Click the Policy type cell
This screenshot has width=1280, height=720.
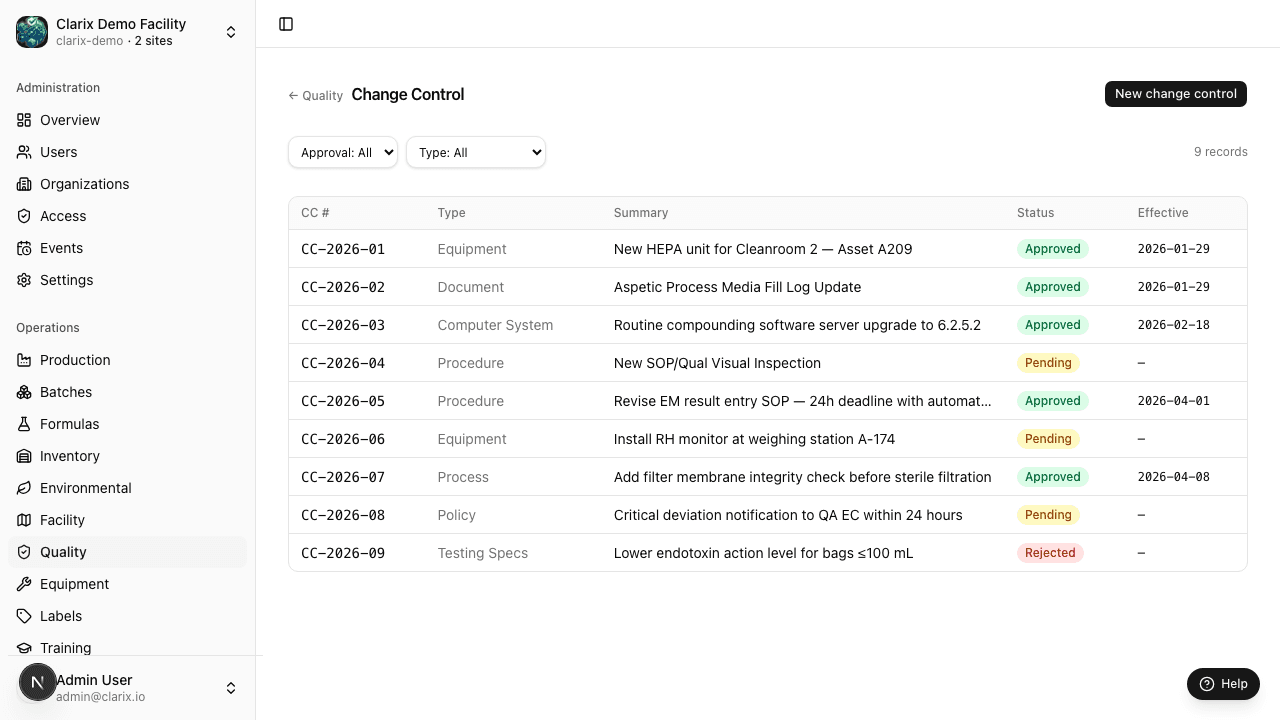click(x=456, y=515)
